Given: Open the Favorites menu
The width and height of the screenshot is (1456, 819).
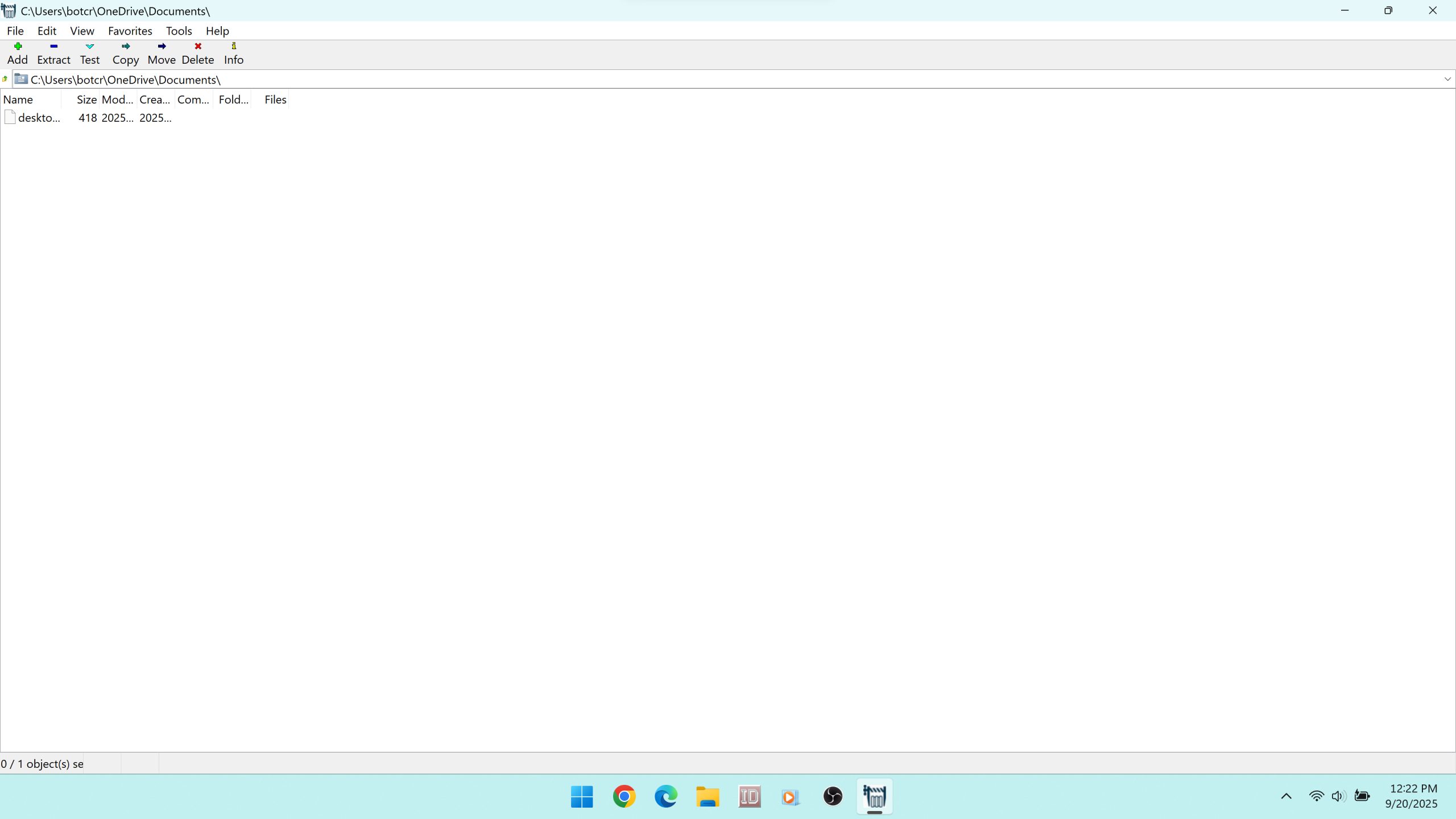Looking at the screenshot, I should pyautogui.click(x=130, y=31).
